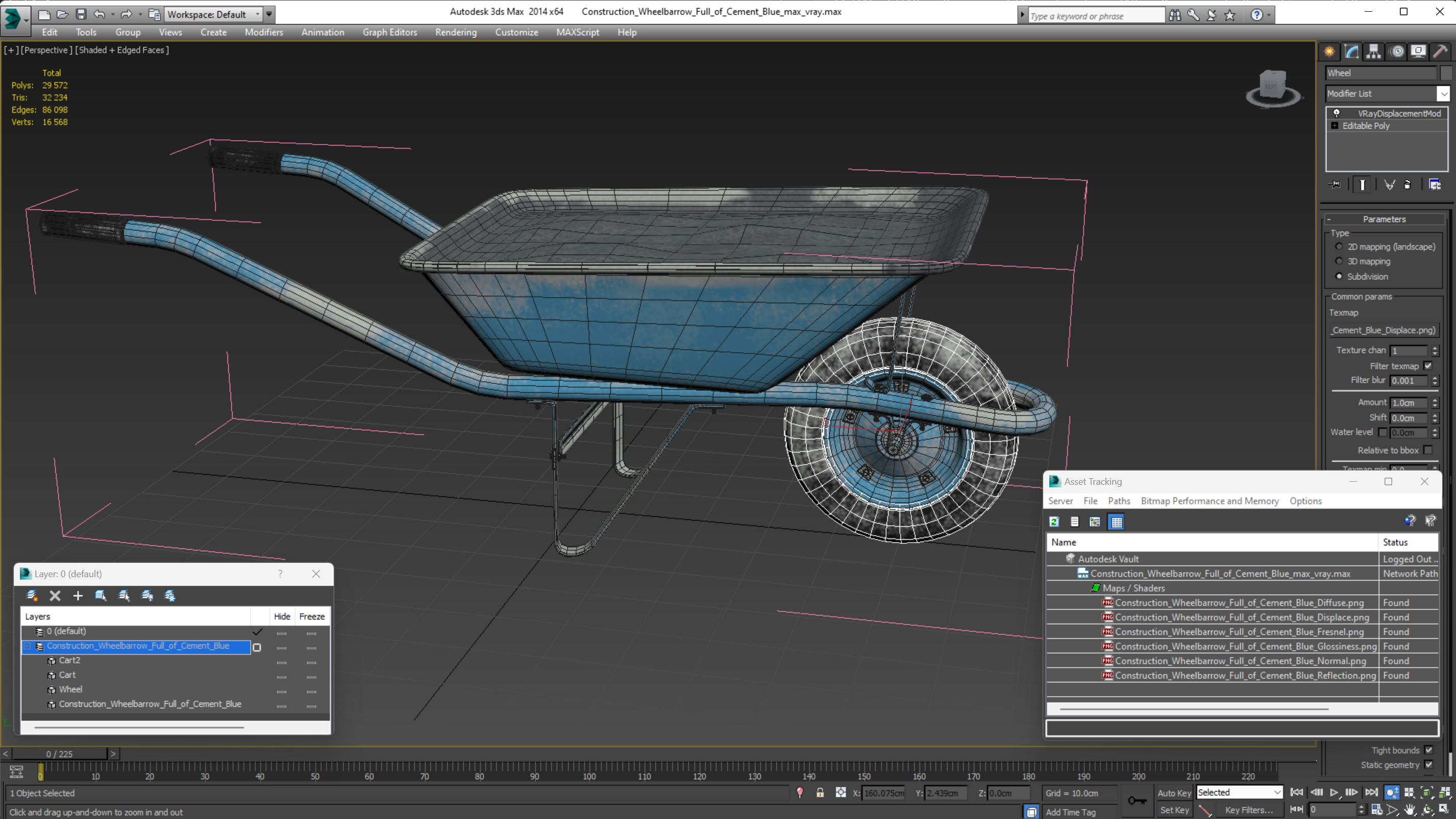The width and height of the screenshot is (1456, 819).
Task: Select 2D mapping (landscape) type
Action: [x=1339, y=246]
